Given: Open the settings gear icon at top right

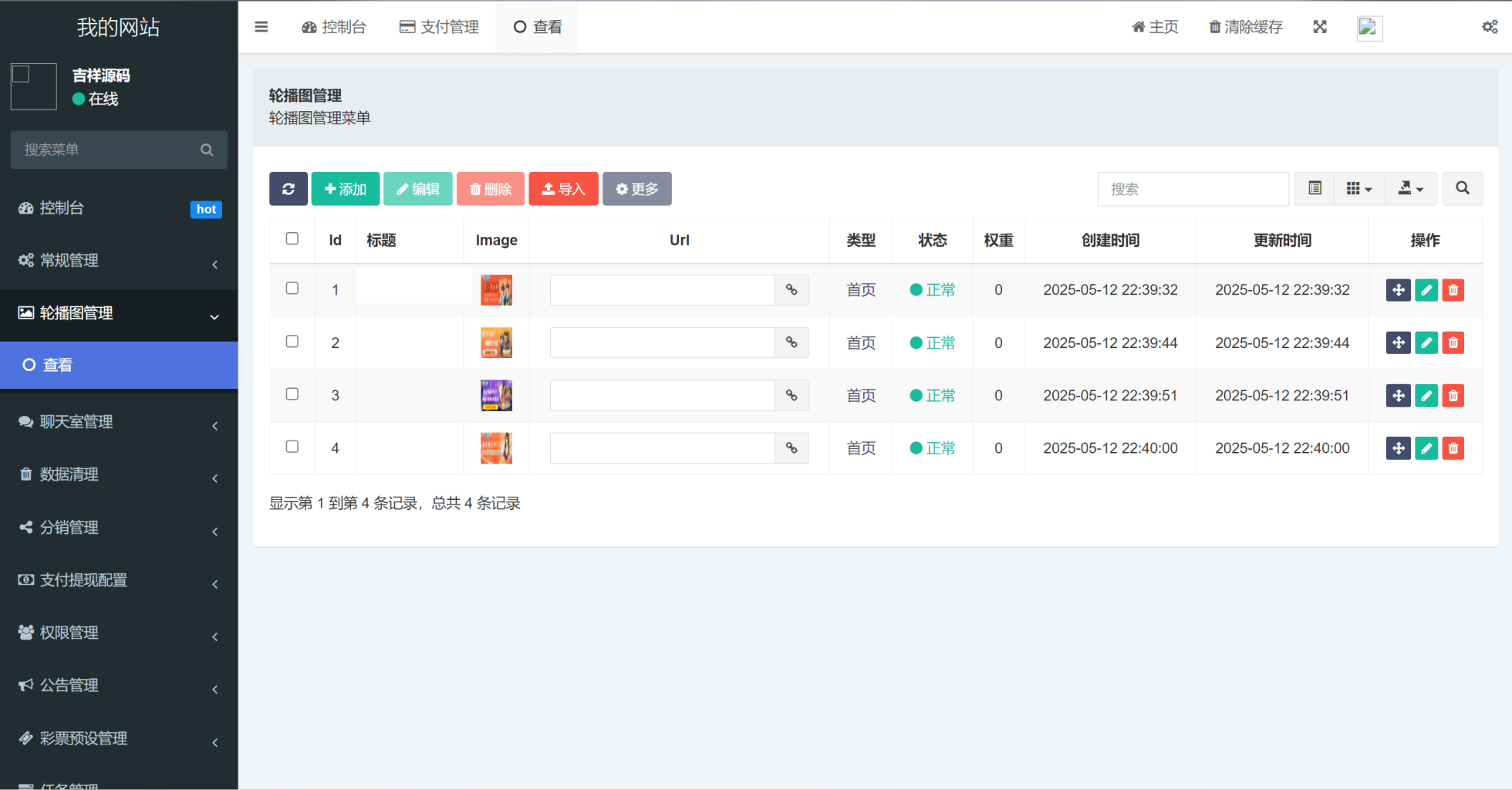Looking at the screenshot, I should (1489, 26).
